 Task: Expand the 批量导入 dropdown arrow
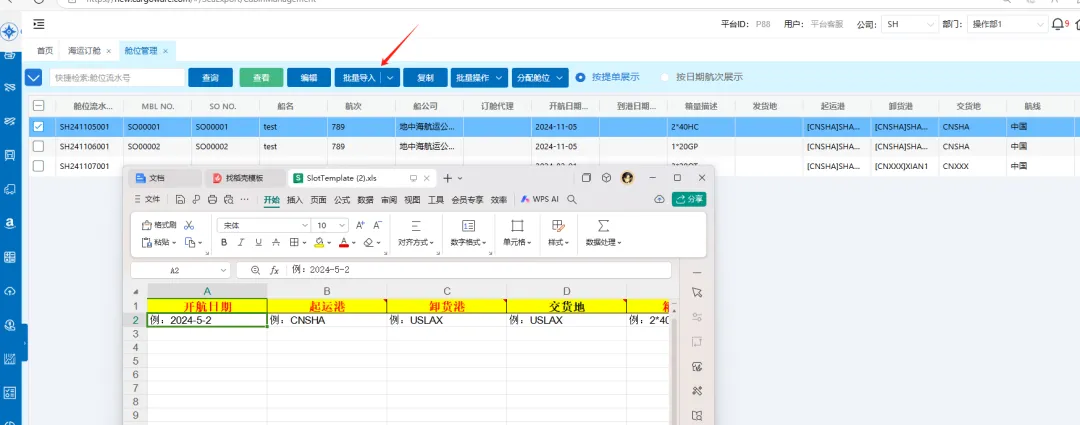point(391,77)
